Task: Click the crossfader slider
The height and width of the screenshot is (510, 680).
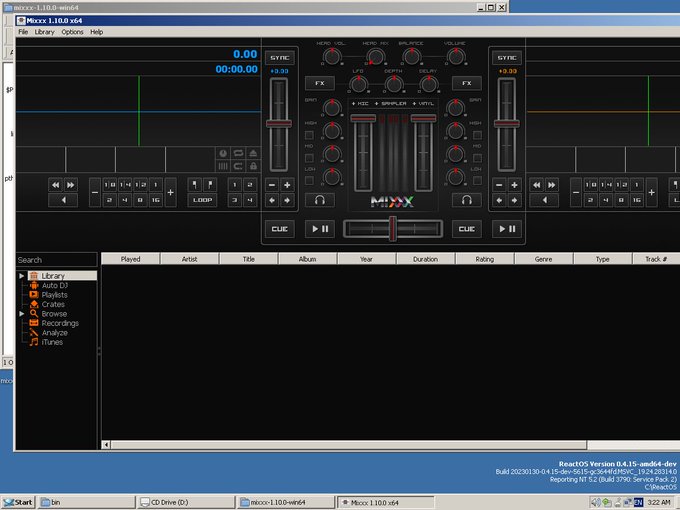Action: (393, 229)
